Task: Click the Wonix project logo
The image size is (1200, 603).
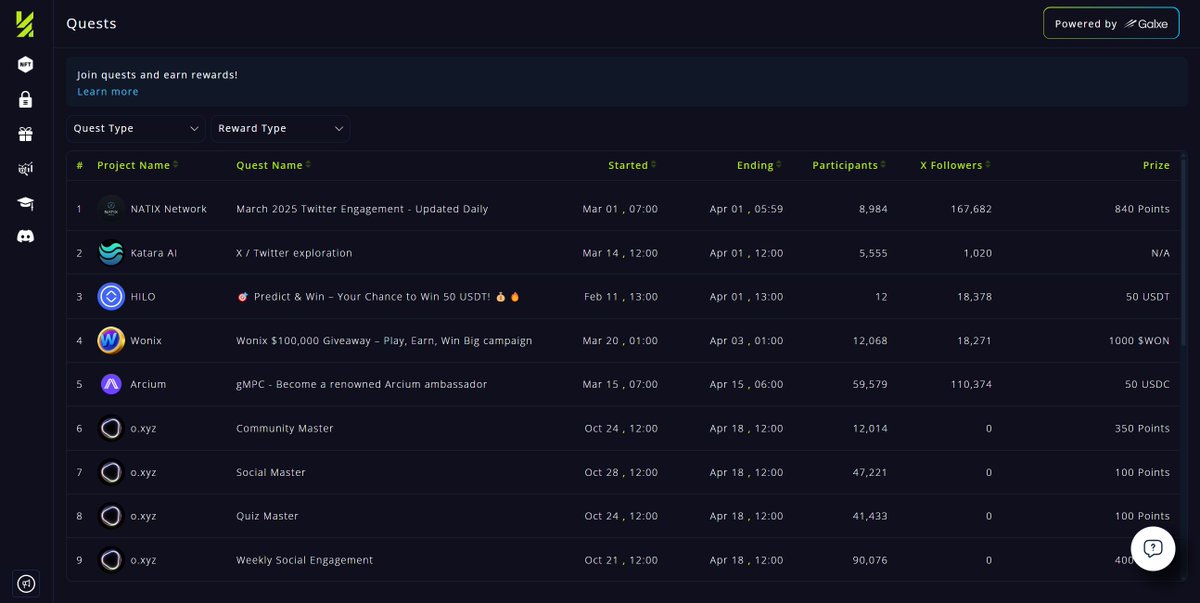Action: coord(111,341)
